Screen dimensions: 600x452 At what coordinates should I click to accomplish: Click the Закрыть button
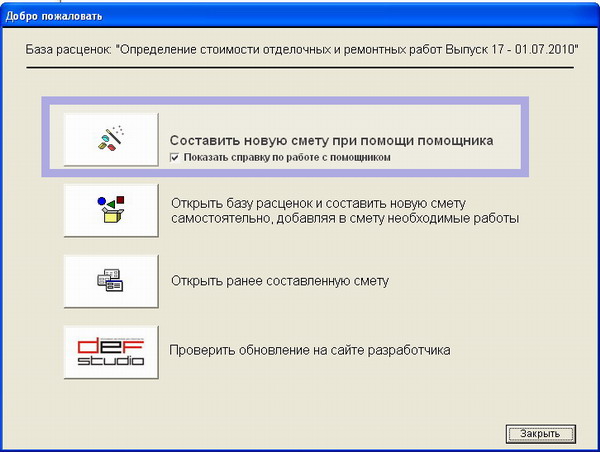tap(540, 434)
